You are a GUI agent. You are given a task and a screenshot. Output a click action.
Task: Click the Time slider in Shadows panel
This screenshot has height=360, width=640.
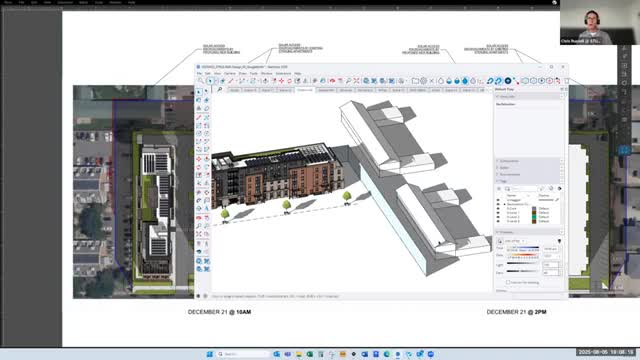click(523, 247)
